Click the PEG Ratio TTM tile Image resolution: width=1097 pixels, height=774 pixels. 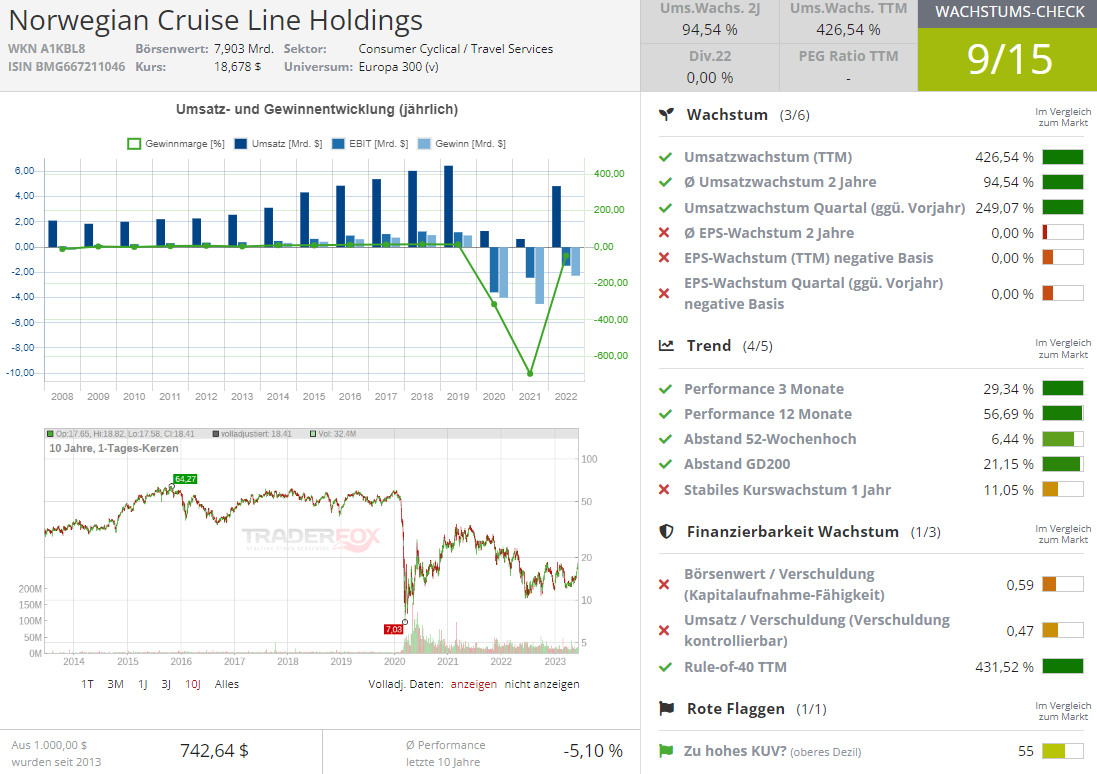848,67
